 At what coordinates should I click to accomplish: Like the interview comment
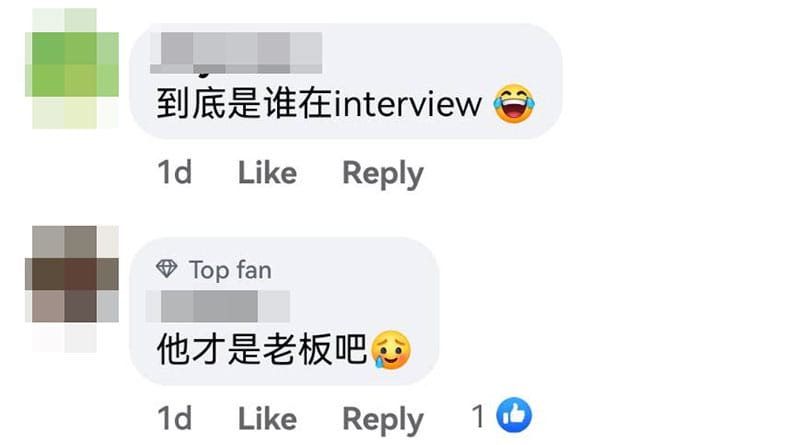coord(267,172)
